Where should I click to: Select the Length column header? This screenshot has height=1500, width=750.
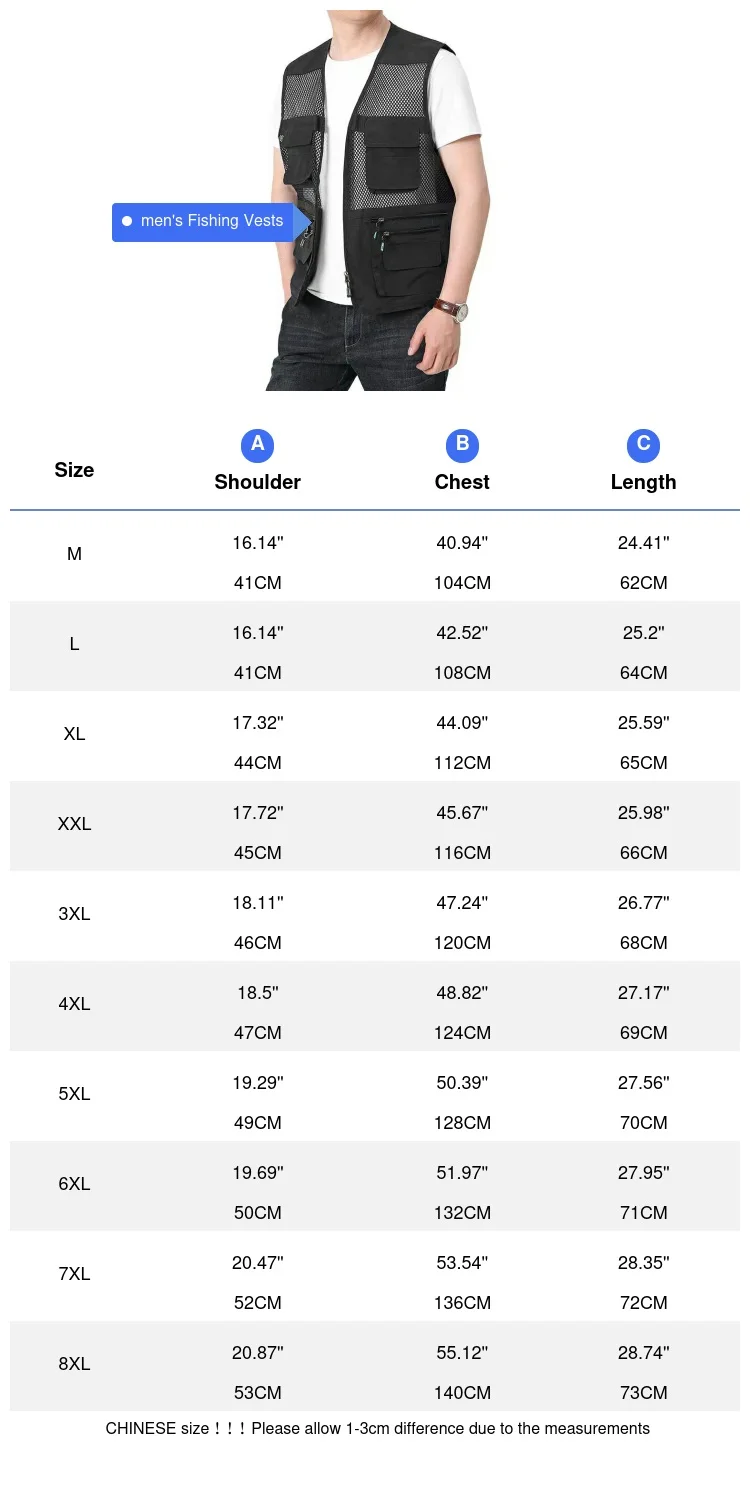pyautogui.click(x=643, y=482)
